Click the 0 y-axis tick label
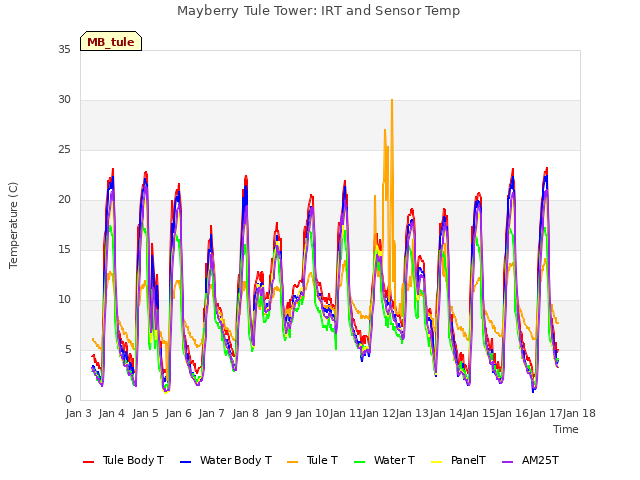 click(x=68, y=400)
